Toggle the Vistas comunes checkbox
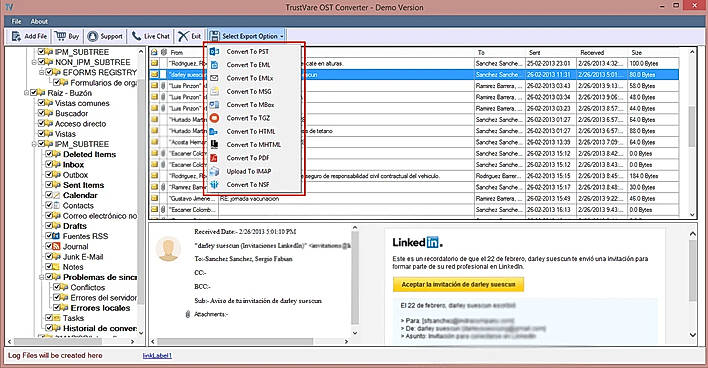The image size is (708, 368). pos(41,103)
